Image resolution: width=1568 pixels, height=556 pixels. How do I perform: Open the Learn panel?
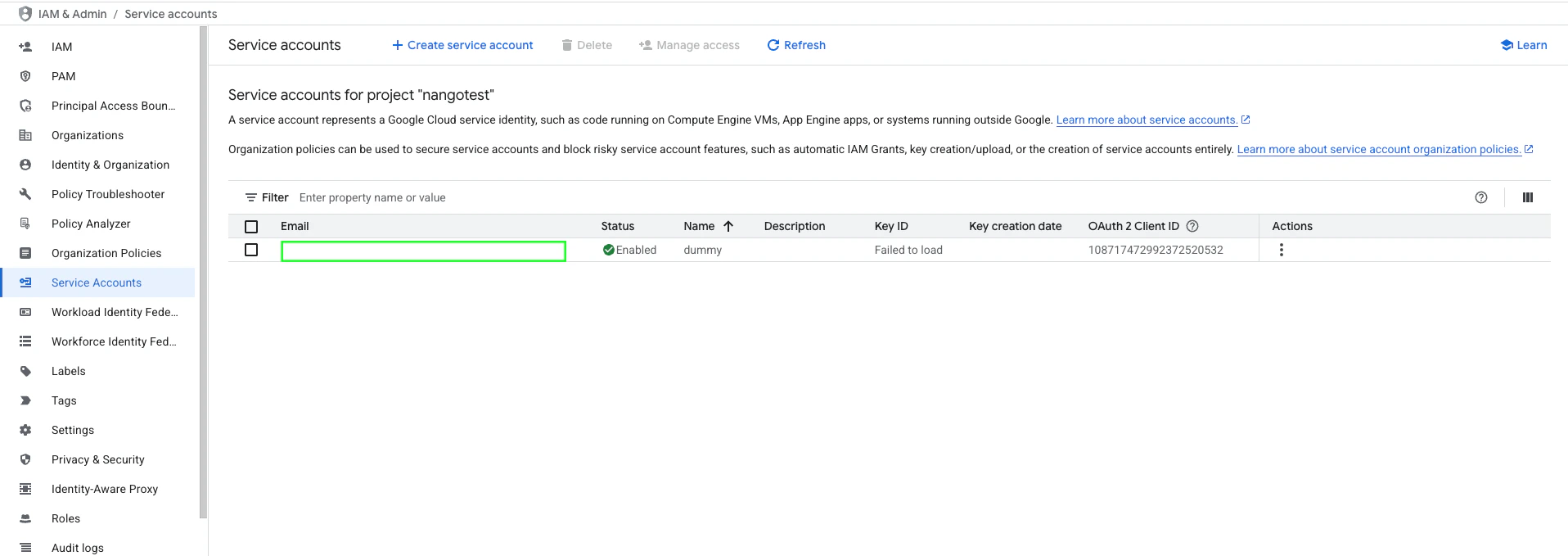tap(1523, 45)
